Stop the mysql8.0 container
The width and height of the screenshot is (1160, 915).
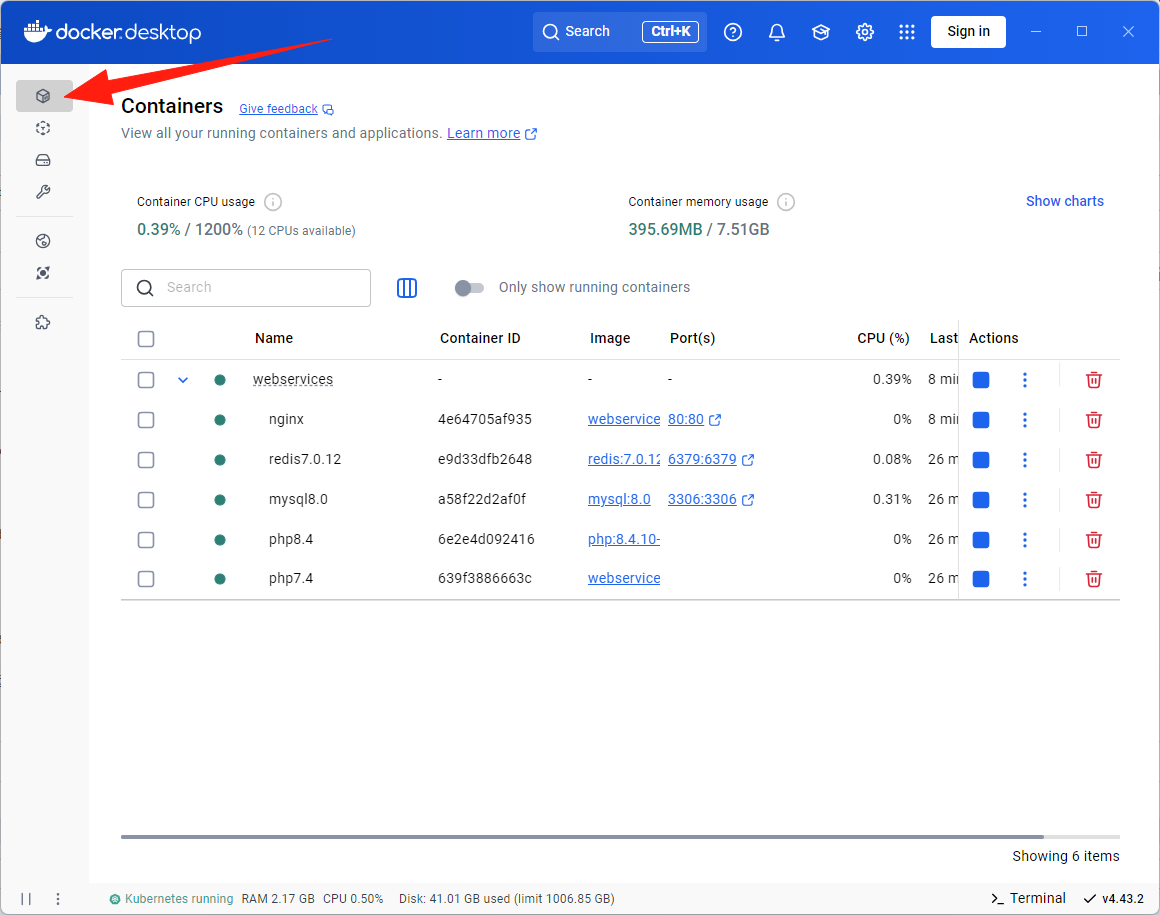981,500
